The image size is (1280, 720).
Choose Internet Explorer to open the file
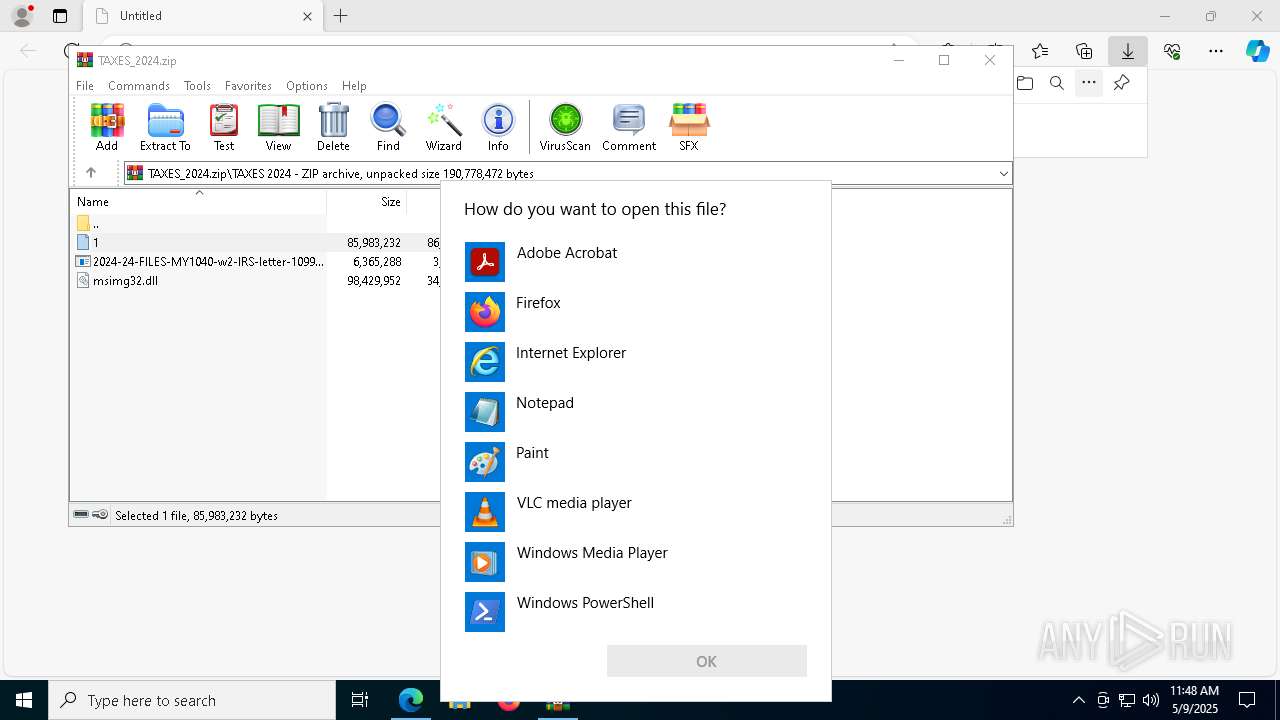pyautogui.click(x=636, y=362)
